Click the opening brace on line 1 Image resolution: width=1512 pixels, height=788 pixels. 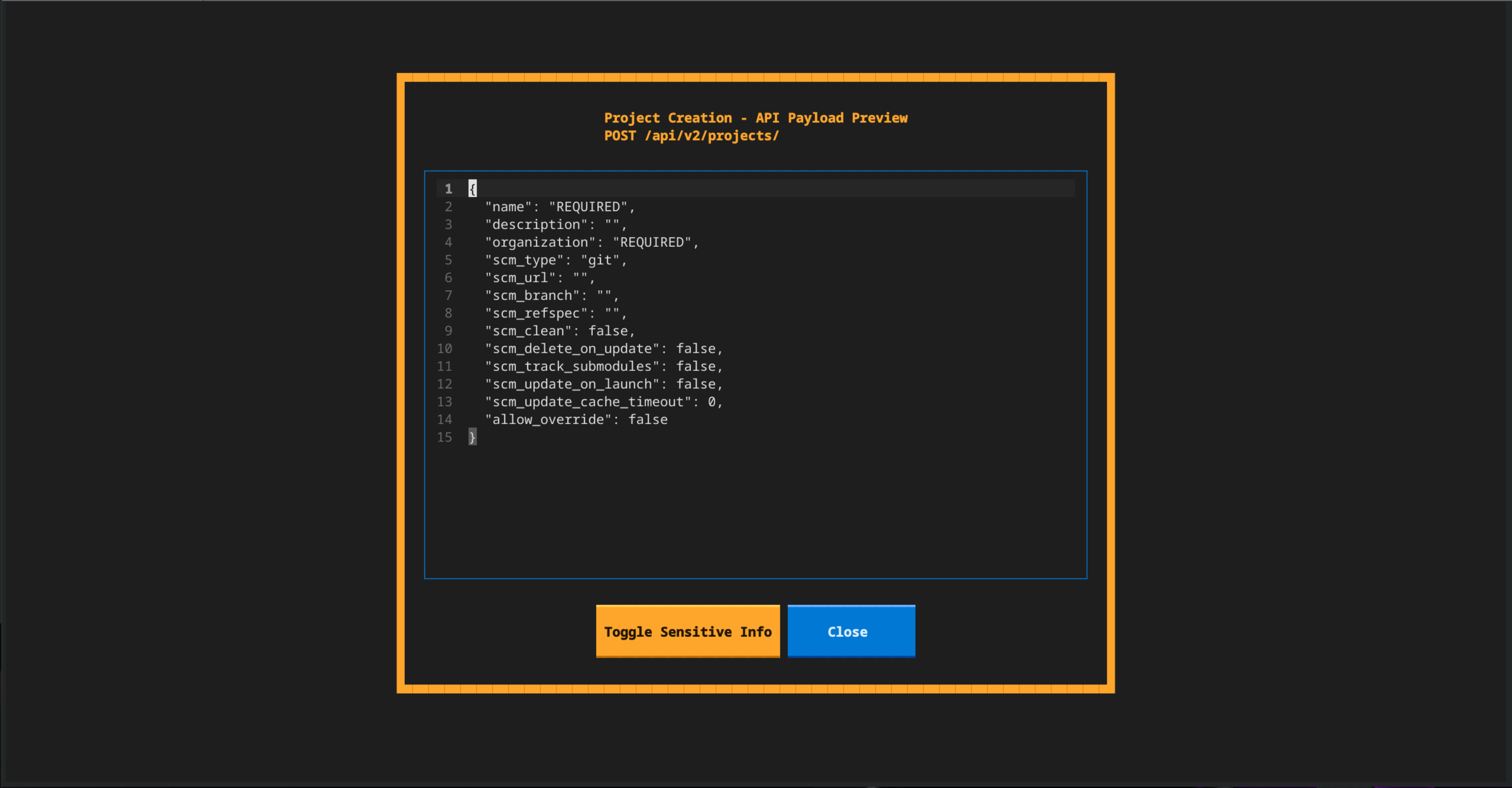473,188
